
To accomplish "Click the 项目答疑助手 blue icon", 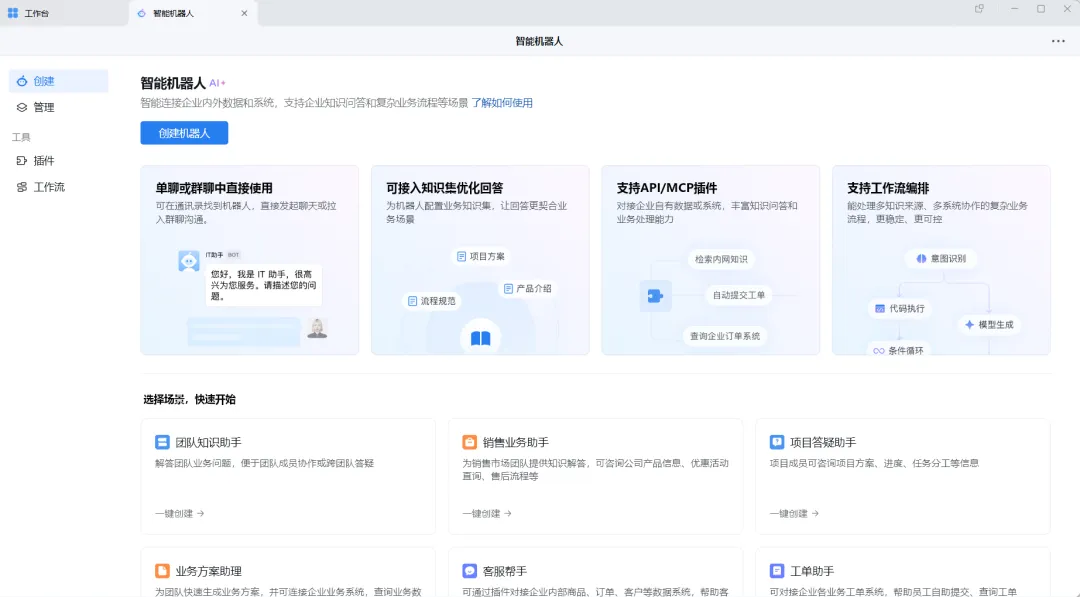I will (x=777, y=442).
